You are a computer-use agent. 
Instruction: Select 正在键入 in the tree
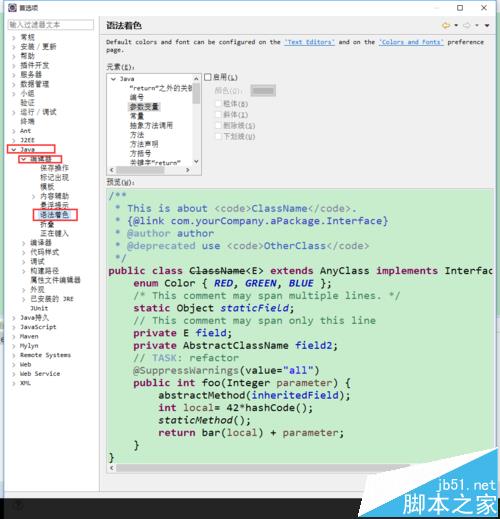[54, 233]
